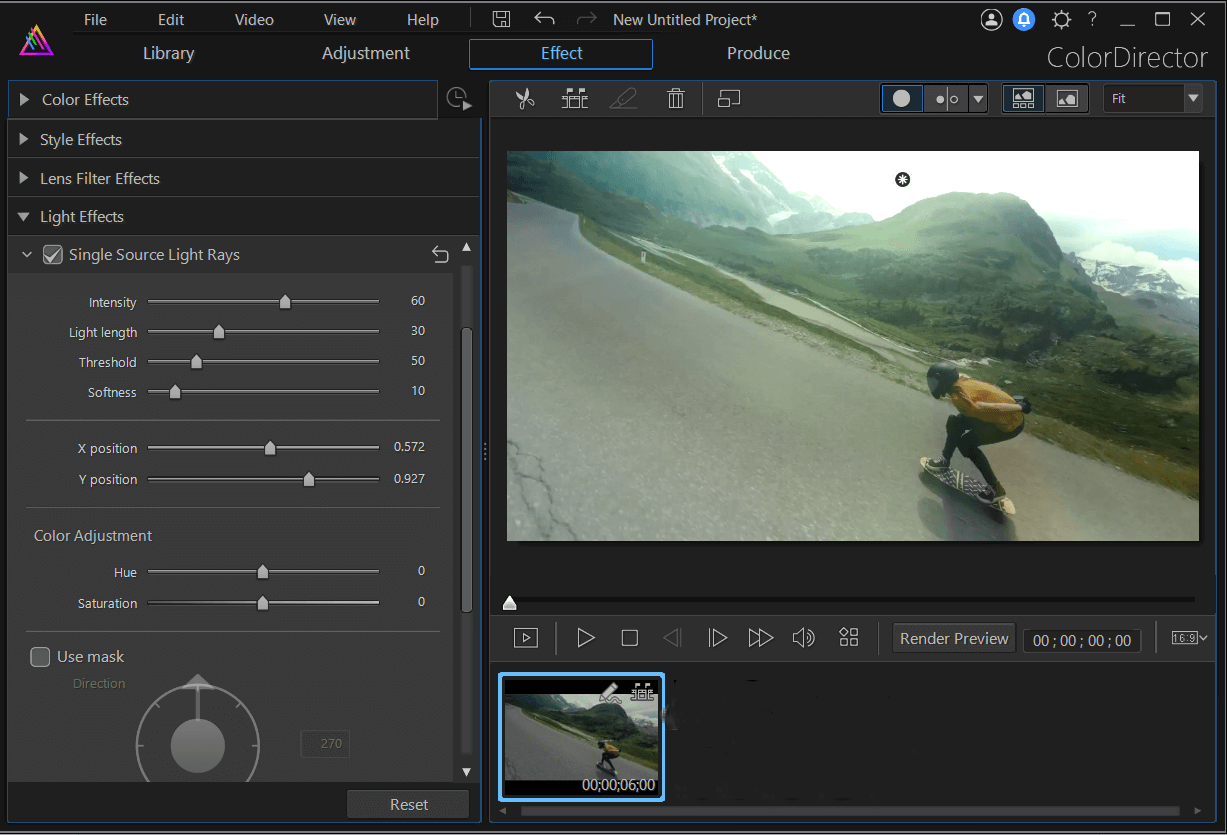
Task: Open the View menu
Action: (340, 19)
